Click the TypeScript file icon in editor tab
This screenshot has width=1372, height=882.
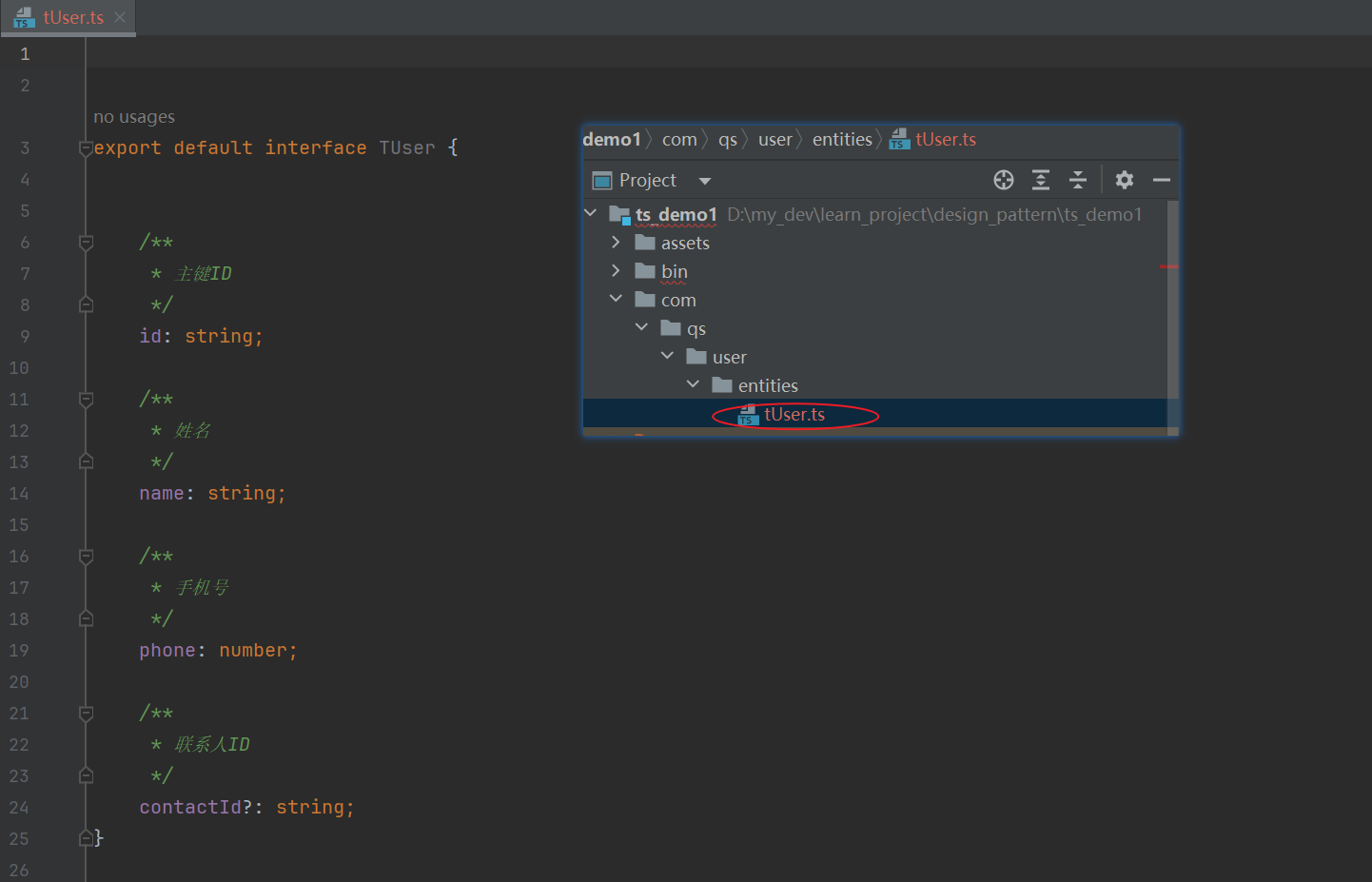pyautogui.click(x=25, y=17)
